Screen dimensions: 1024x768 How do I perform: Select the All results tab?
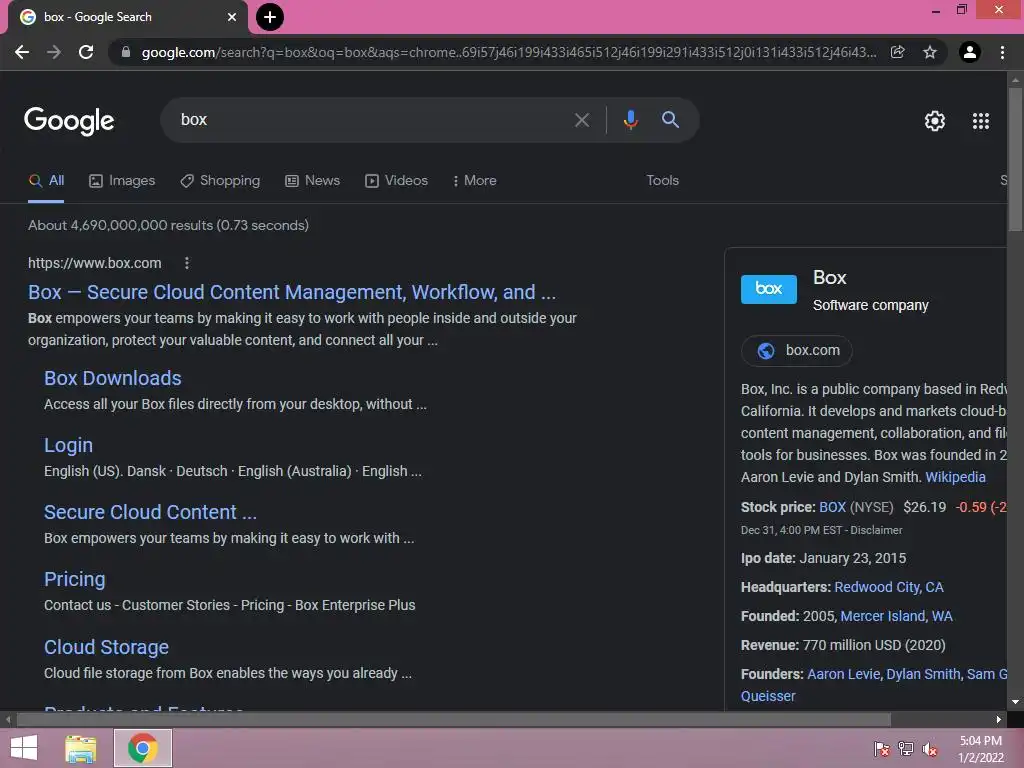(46, 181)
